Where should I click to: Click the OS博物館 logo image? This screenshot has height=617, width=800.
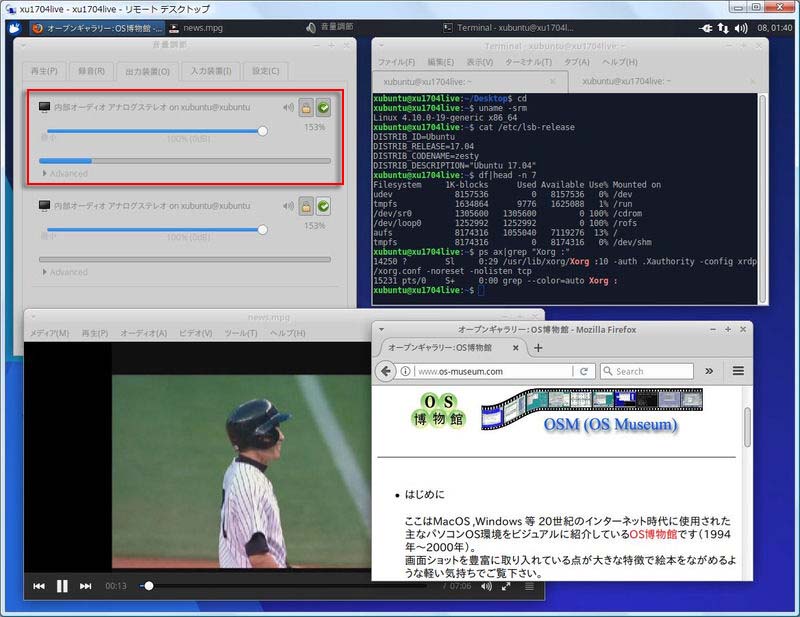coord(439,410)
